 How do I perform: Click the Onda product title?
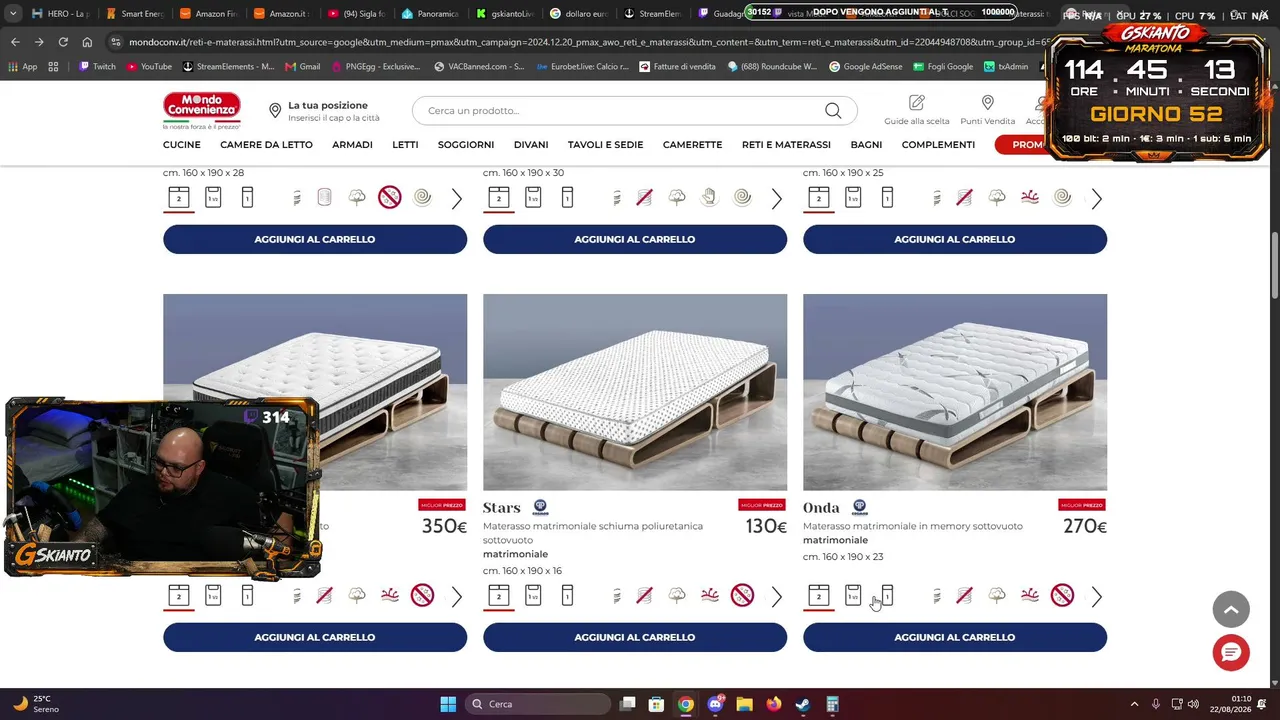coord(821,508)
